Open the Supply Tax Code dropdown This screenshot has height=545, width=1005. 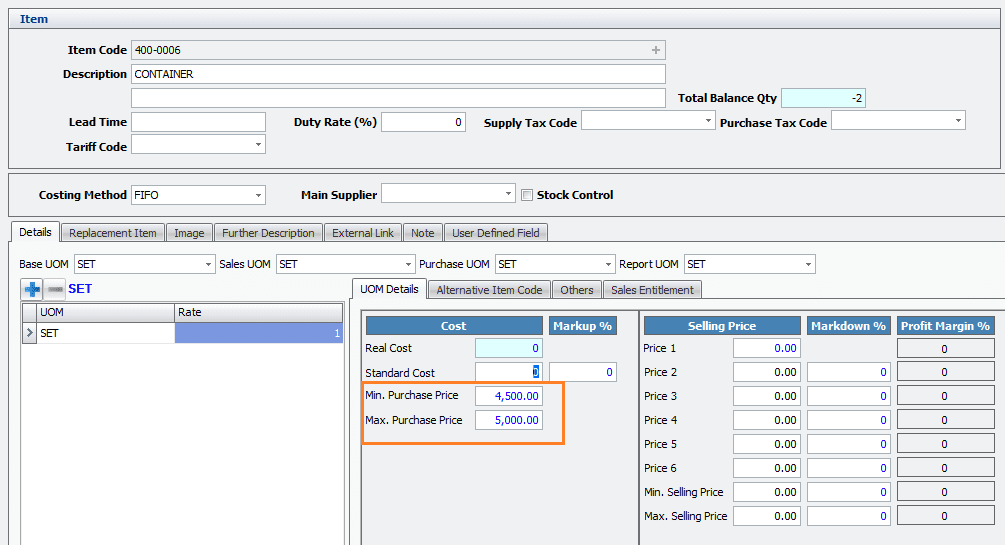tap(707, 121)
